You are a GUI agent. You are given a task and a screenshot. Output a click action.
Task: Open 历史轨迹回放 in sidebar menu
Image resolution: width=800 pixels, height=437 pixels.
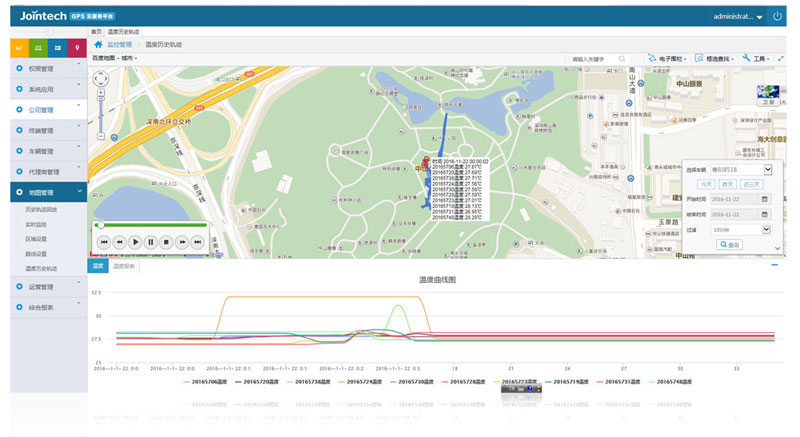48,209
